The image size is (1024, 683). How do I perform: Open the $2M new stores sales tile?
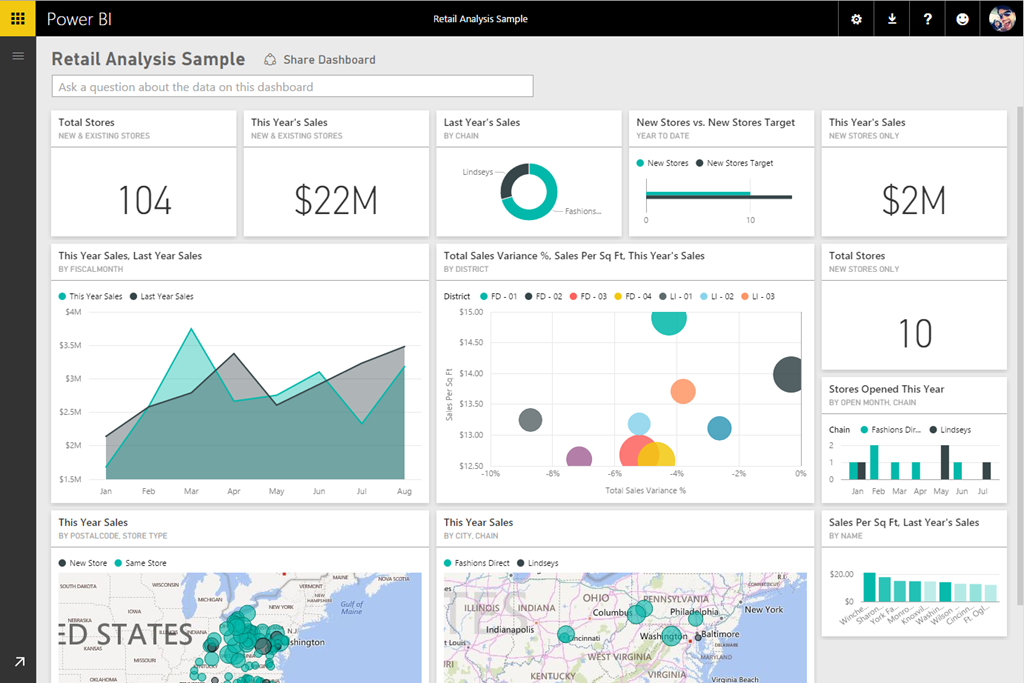click(x=914, y=173)
